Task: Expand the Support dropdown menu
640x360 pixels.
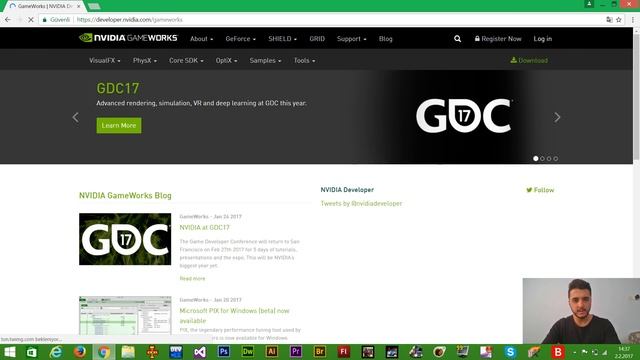Action: 351,39
